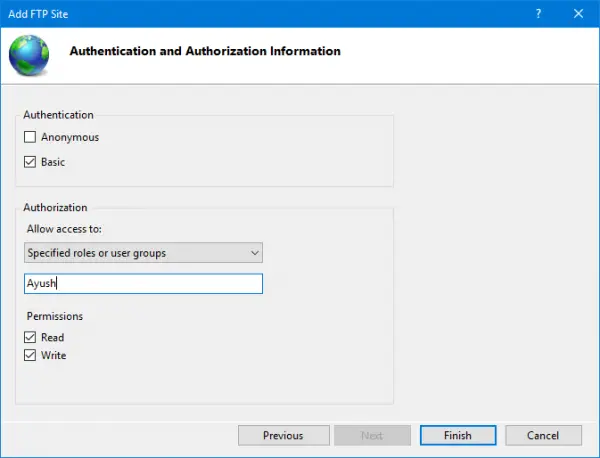600x458 pixels.
Task: Open the Allow access to dropdown
Action: (143, 253)
